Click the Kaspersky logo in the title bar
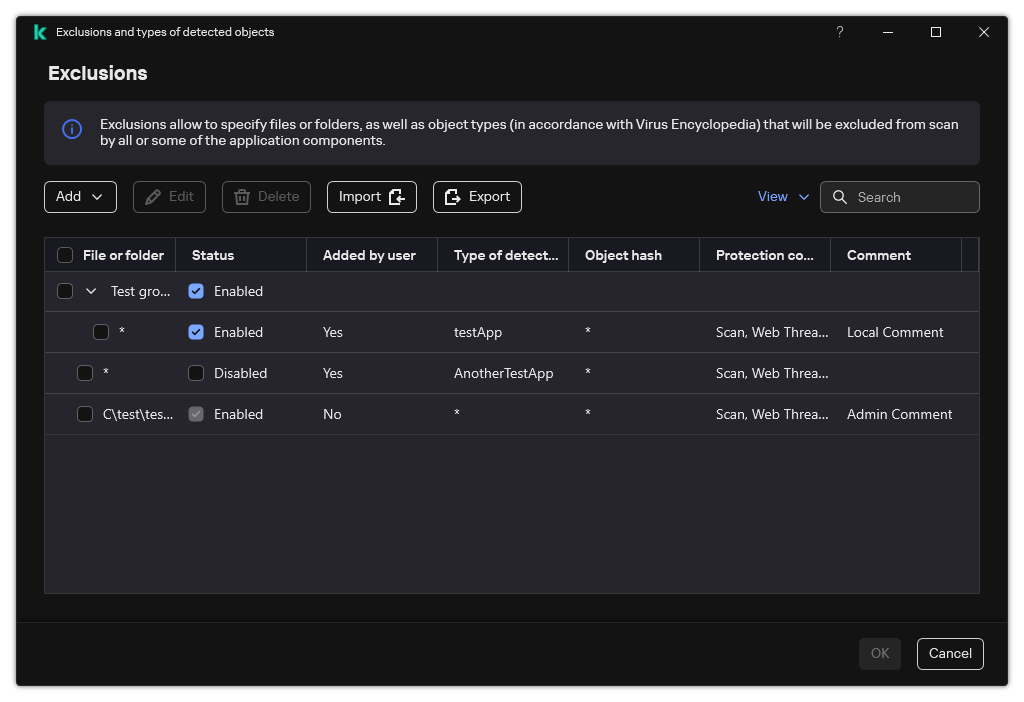 point(41,32)
